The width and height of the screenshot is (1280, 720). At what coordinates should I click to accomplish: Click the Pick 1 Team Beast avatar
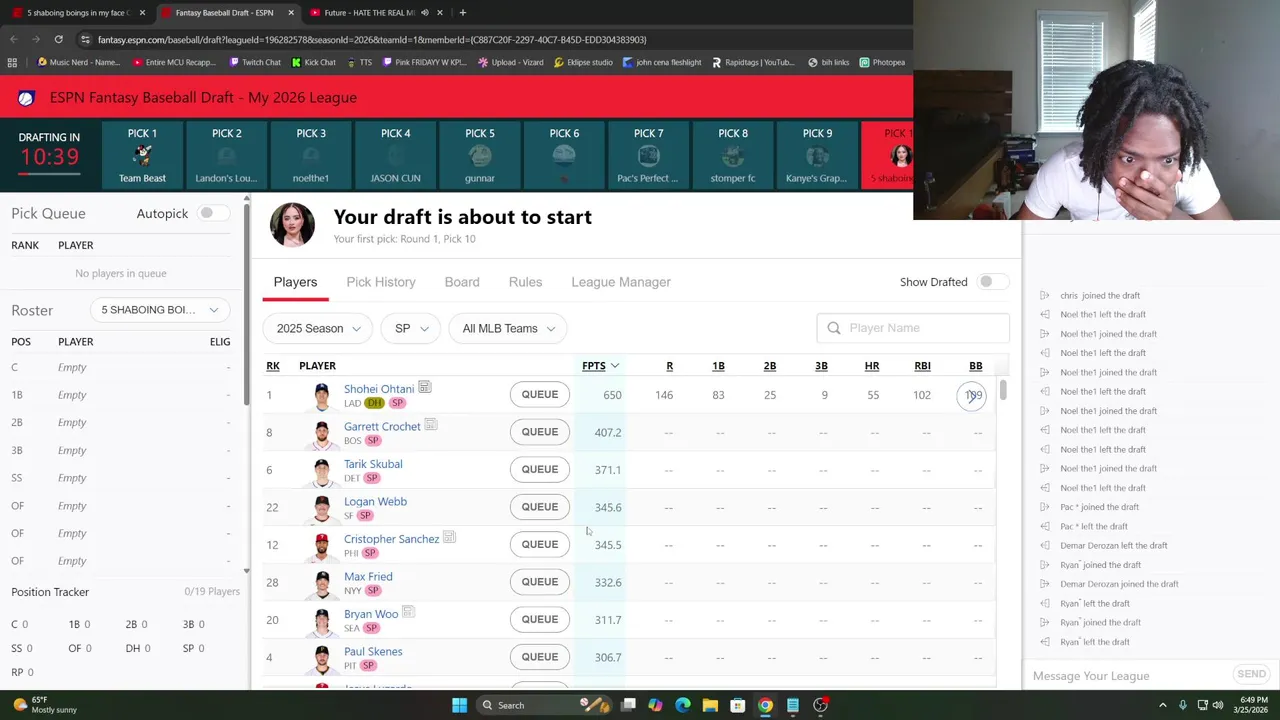(142, 155)
